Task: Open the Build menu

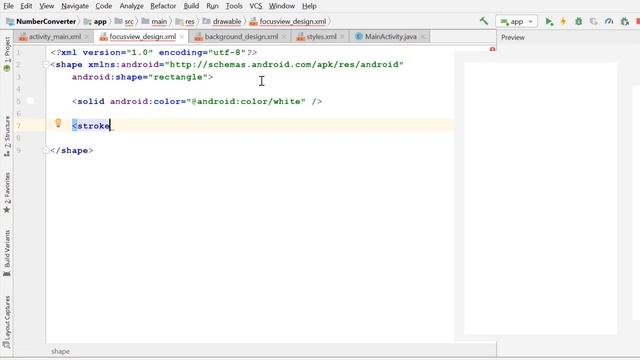Action: tap(191, 6)
